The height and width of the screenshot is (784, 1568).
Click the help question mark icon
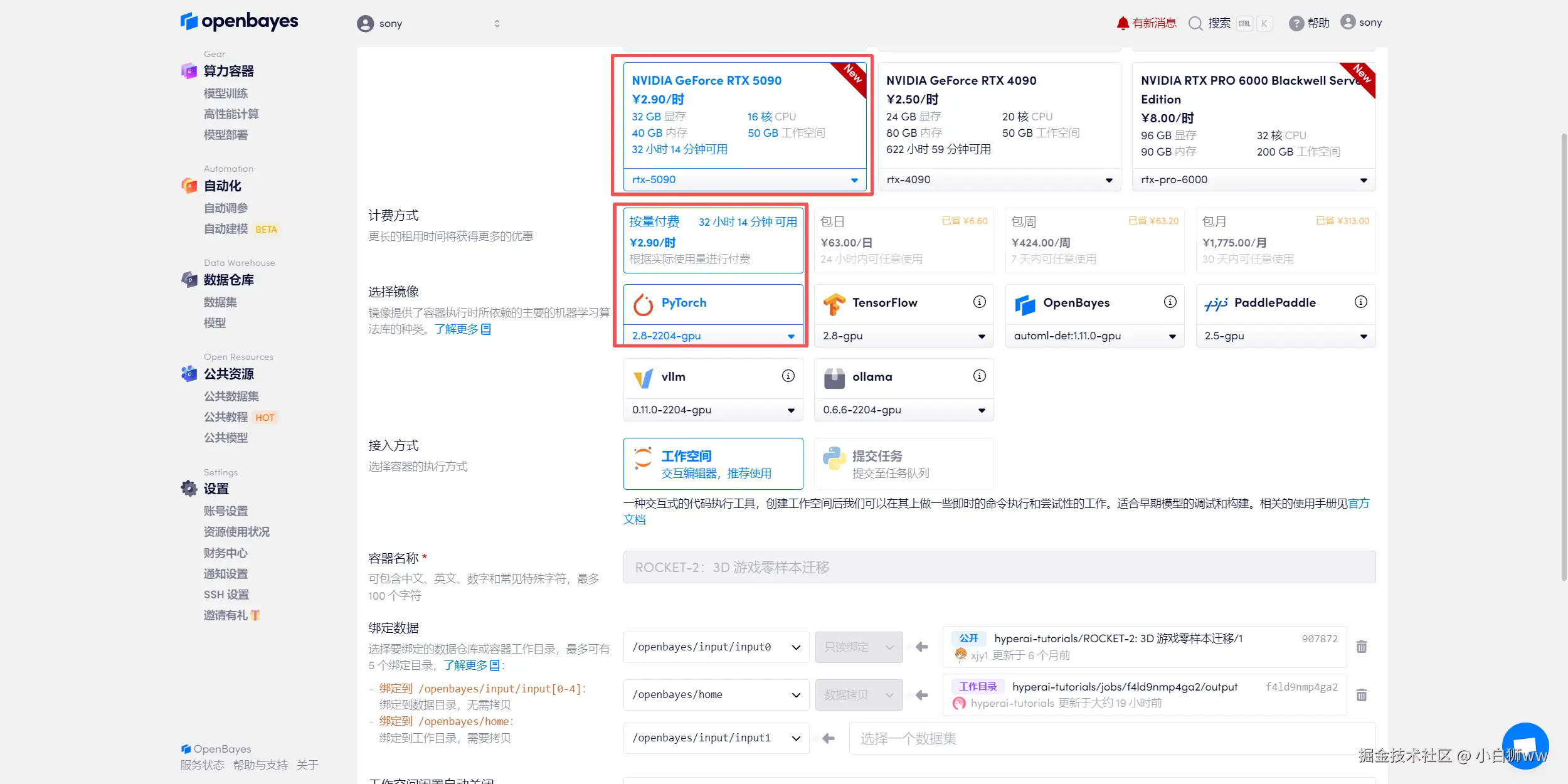1296,23
